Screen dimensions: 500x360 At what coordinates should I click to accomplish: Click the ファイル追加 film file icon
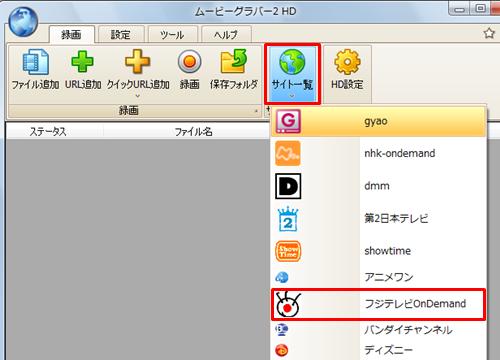click(36, 62)
